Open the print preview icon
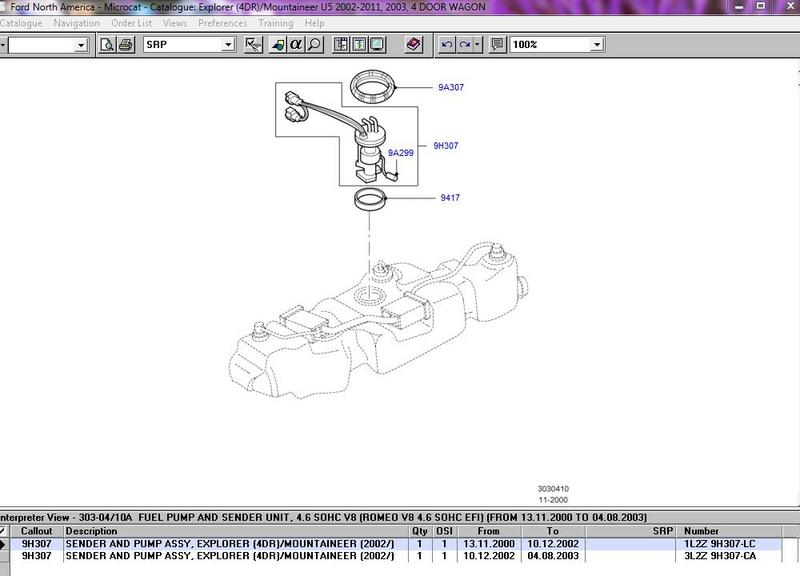 pos(107,45)
